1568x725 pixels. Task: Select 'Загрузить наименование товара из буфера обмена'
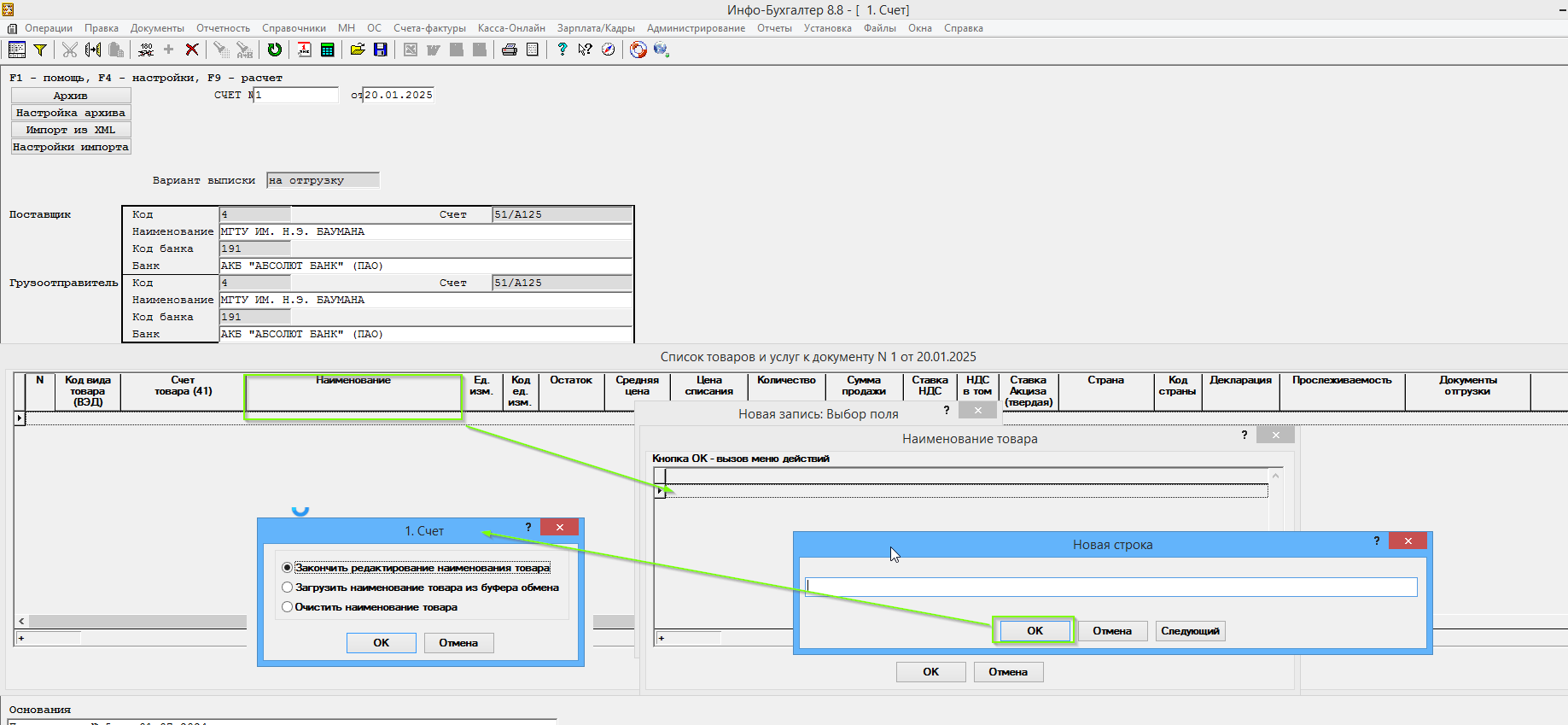pos(420,588)
